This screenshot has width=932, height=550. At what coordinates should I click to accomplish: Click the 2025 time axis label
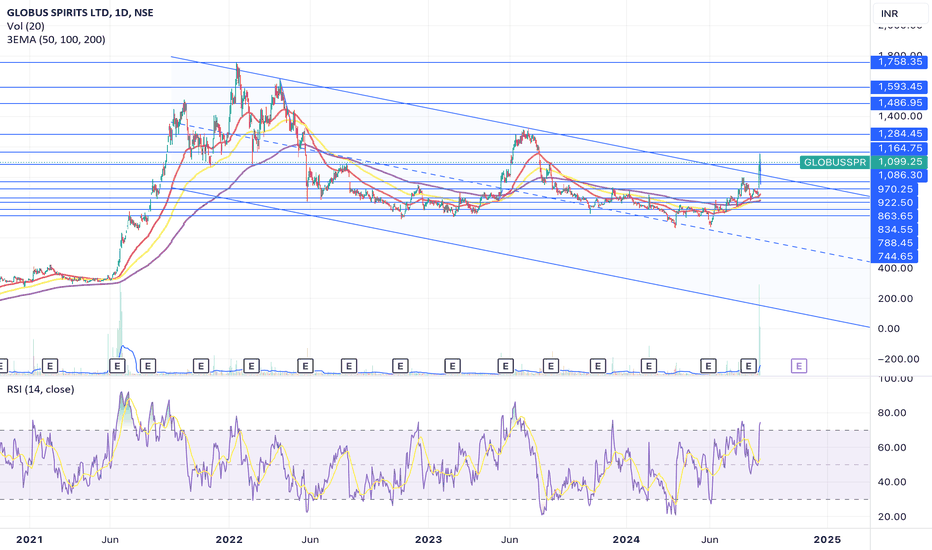coord(827,540)
